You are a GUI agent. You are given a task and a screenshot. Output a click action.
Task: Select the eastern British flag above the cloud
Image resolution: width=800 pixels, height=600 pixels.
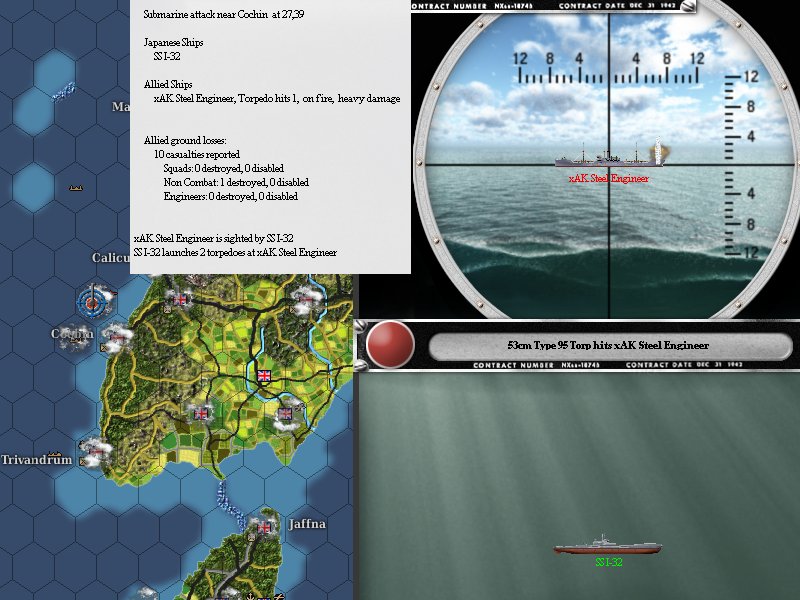point(285,414)
